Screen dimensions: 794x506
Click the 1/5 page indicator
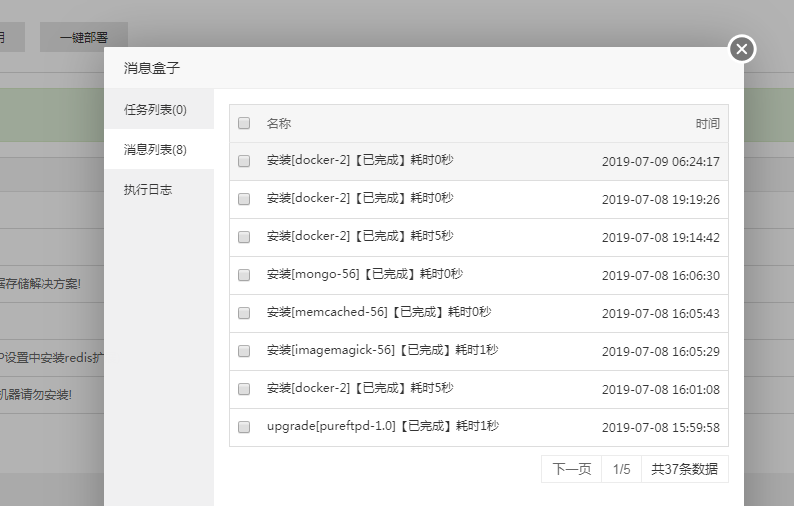[621, 469]
